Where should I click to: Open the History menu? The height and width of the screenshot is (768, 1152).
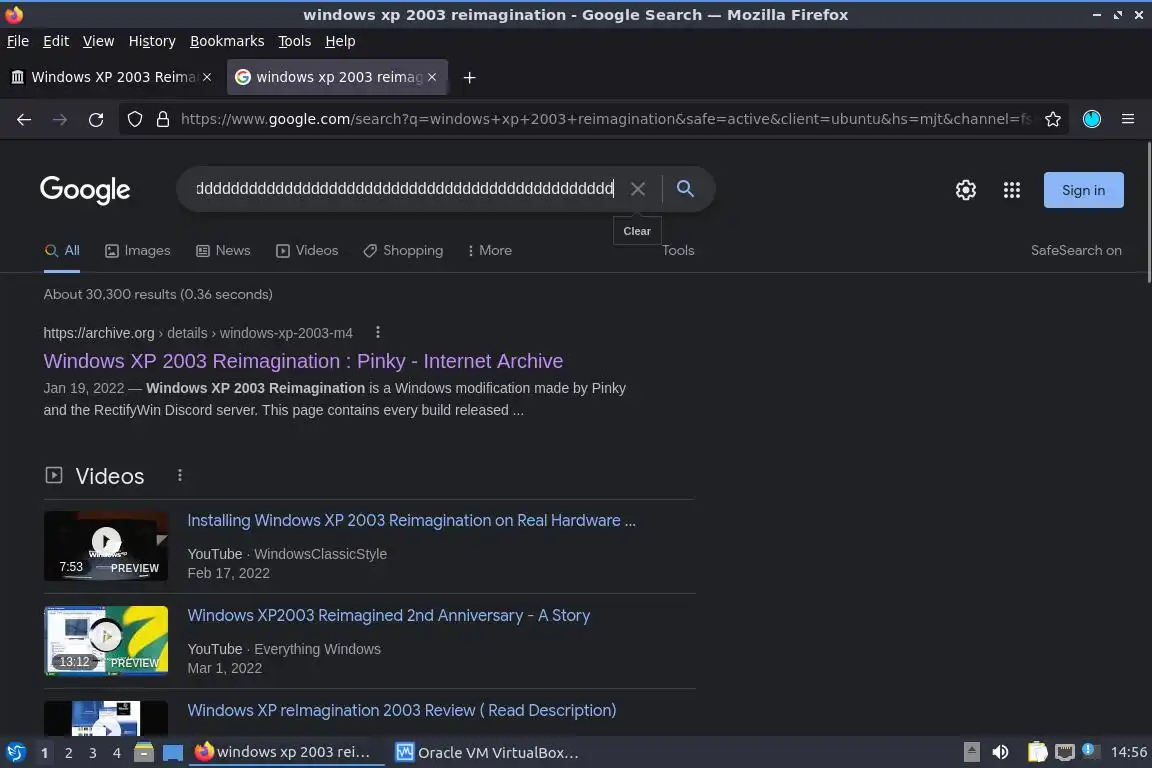[x=152, y=41]
